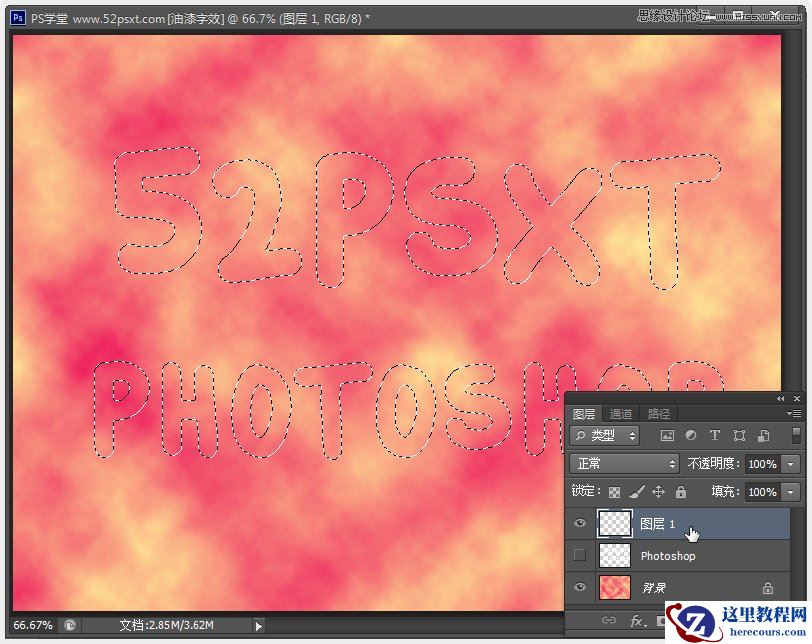This screenshot has width=812, height=644.
Task: Click the Filter for shape layers icon
Action: [738, 435]
